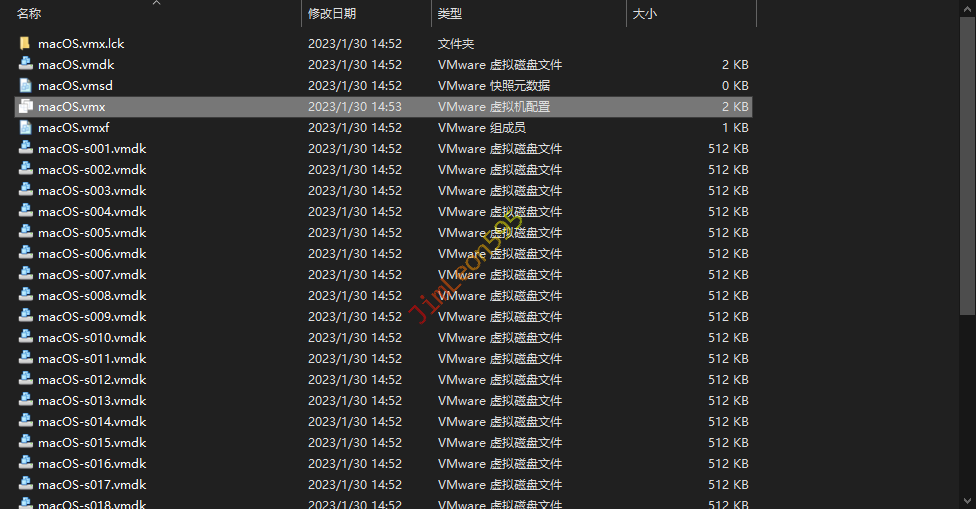This screenshot has height=509, width=976.
Task: Select the macOS-s009.vmdk disk icon
Action: coord(26,316)
